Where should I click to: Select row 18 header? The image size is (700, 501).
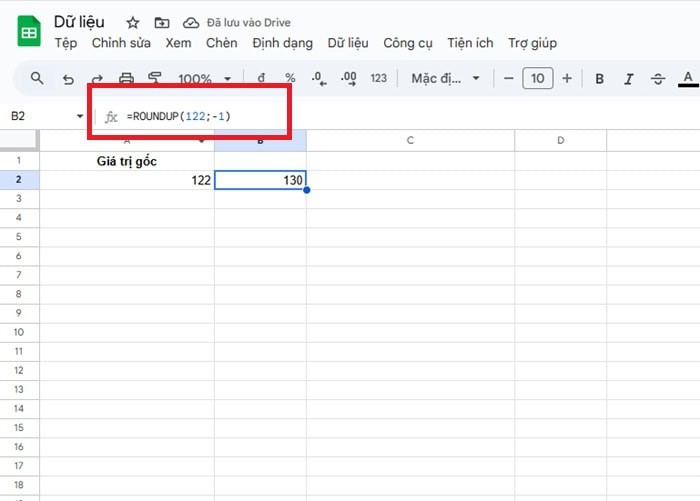(19, 485)
